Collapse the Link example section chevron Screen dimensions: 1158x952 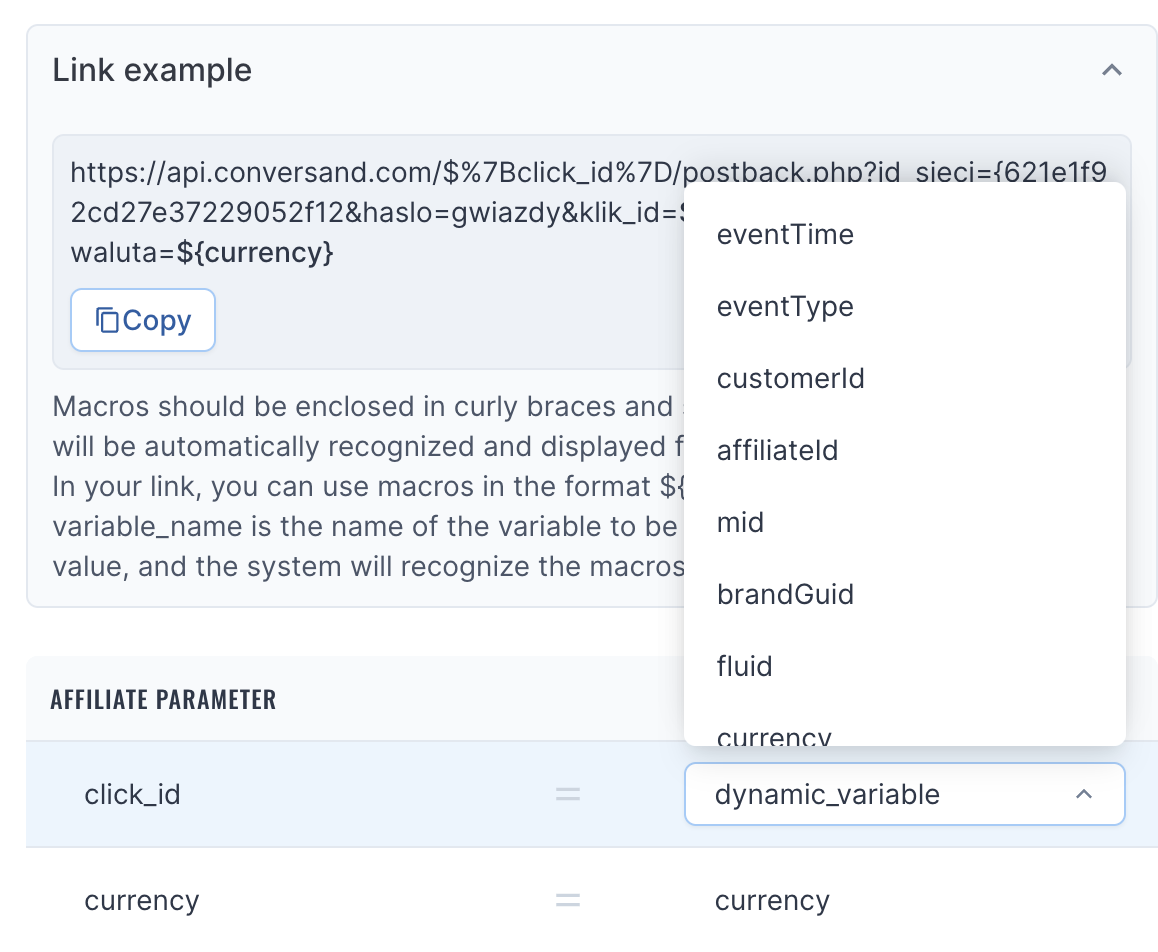[x=1111, y=70]
